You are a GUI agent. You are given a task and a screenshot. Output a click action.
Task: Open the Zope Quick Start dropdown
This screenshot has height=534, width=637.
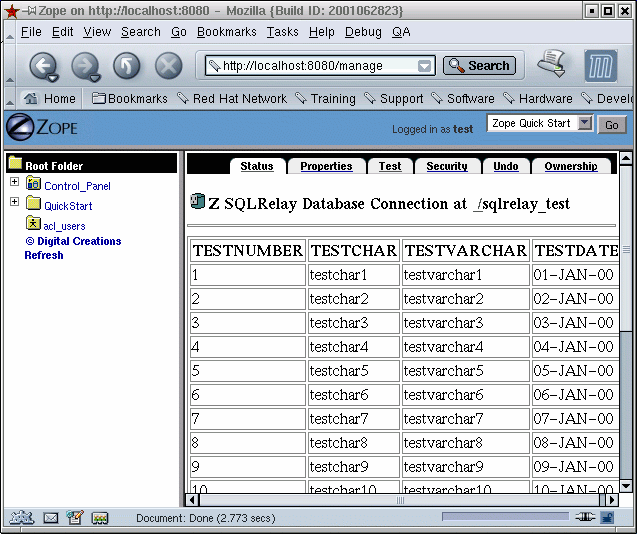tap(540, 124)
